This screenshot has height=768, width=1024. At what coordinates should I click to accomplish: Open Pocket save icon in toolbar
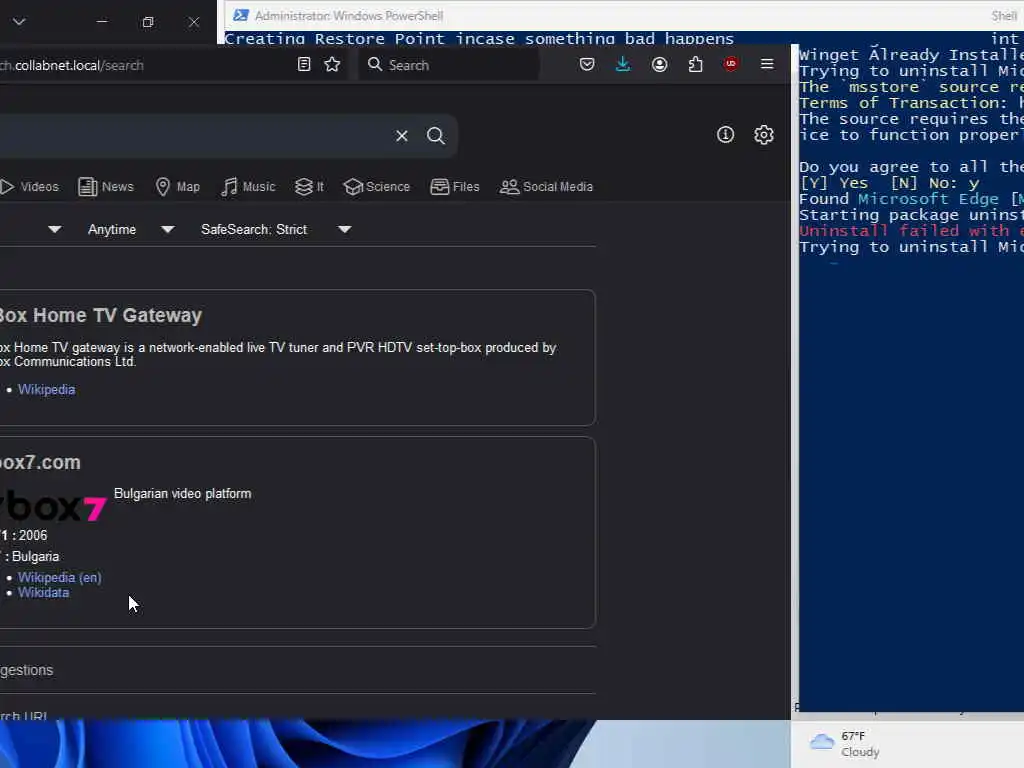pos(587,65)
